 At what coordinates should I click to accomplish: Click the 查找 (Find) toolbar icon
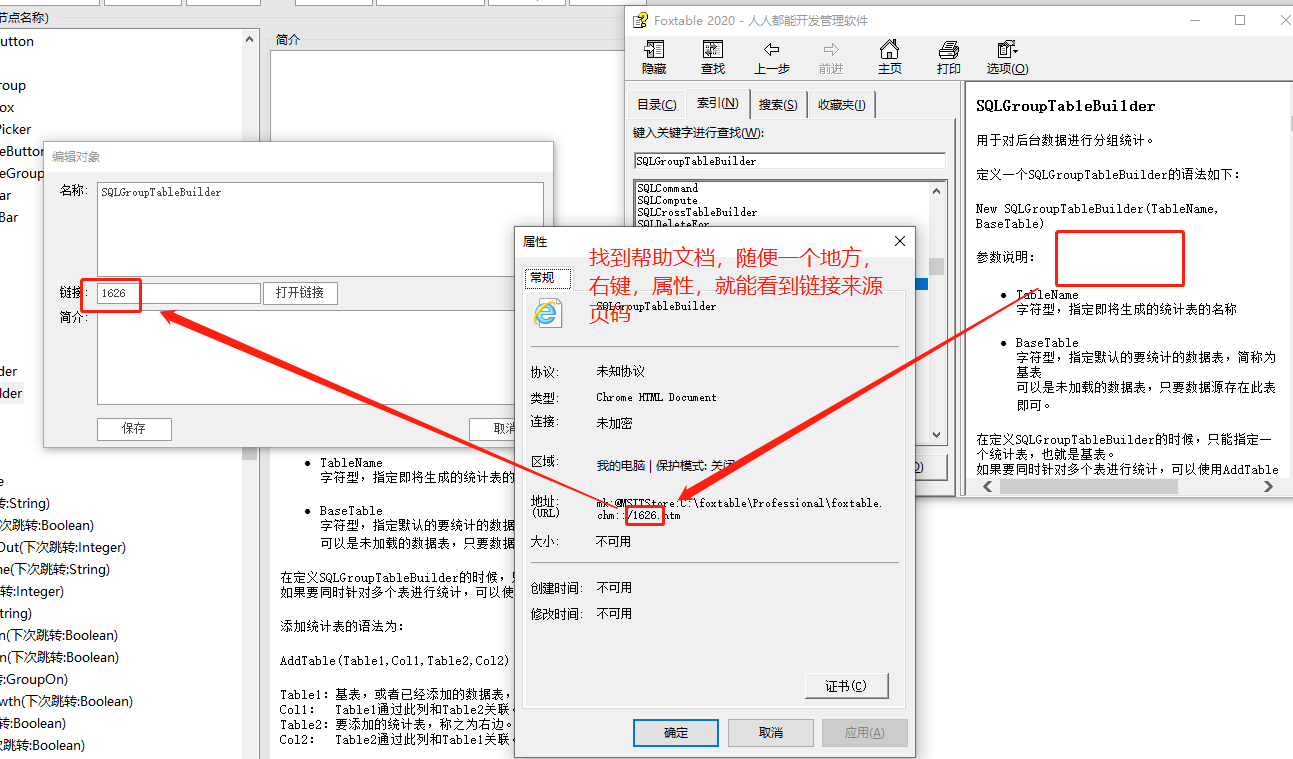713,58
